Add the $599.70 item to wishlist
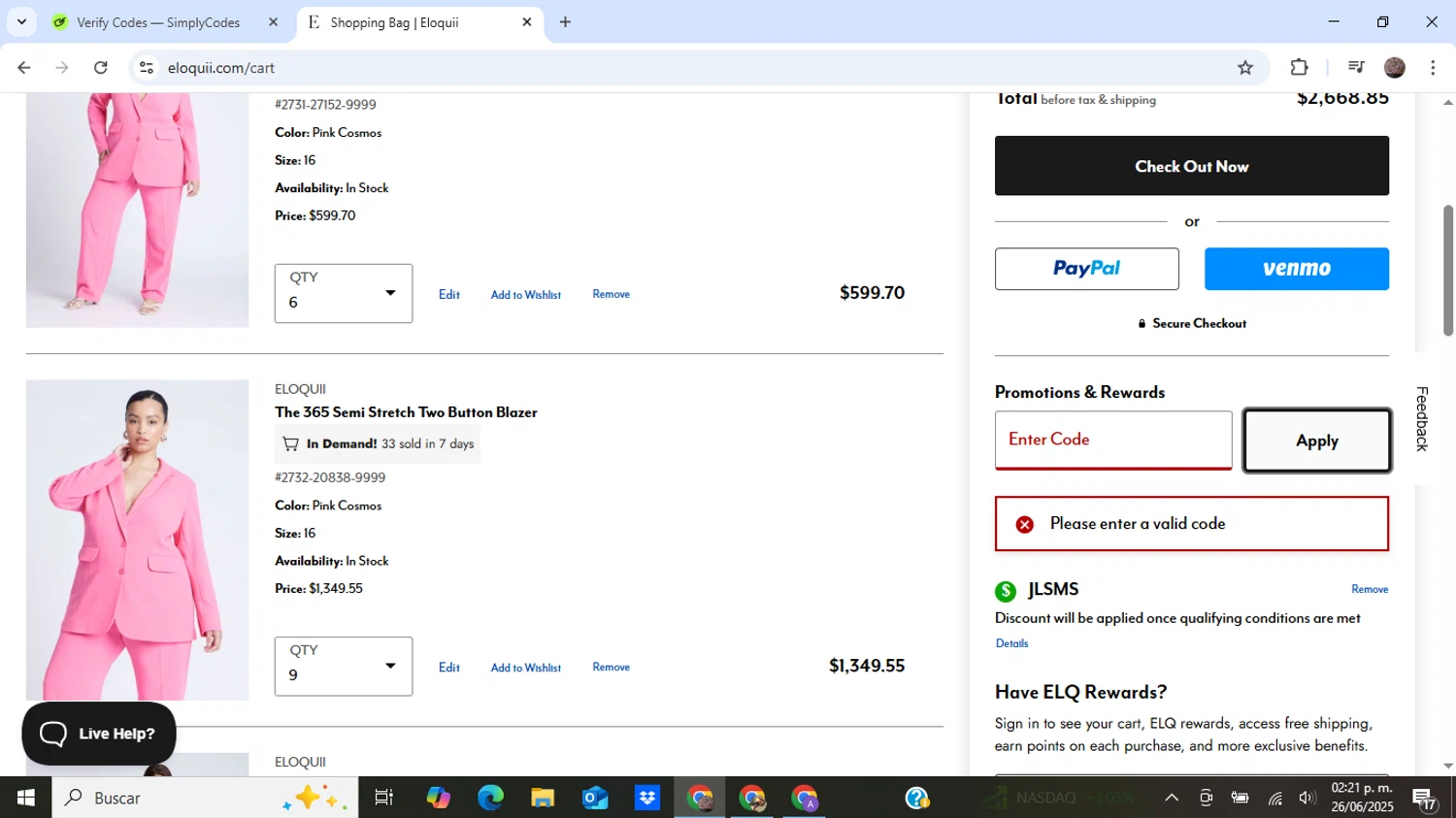The image size is (1456, 818). click(x=525, y=295)
